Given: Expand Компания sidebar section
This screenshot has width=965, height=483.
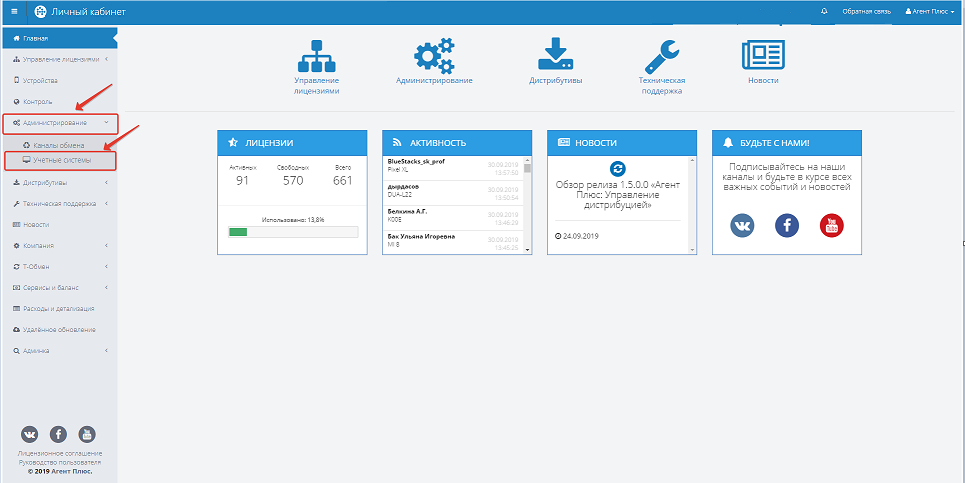Looking at the screenshot, I should click(58, 245).
